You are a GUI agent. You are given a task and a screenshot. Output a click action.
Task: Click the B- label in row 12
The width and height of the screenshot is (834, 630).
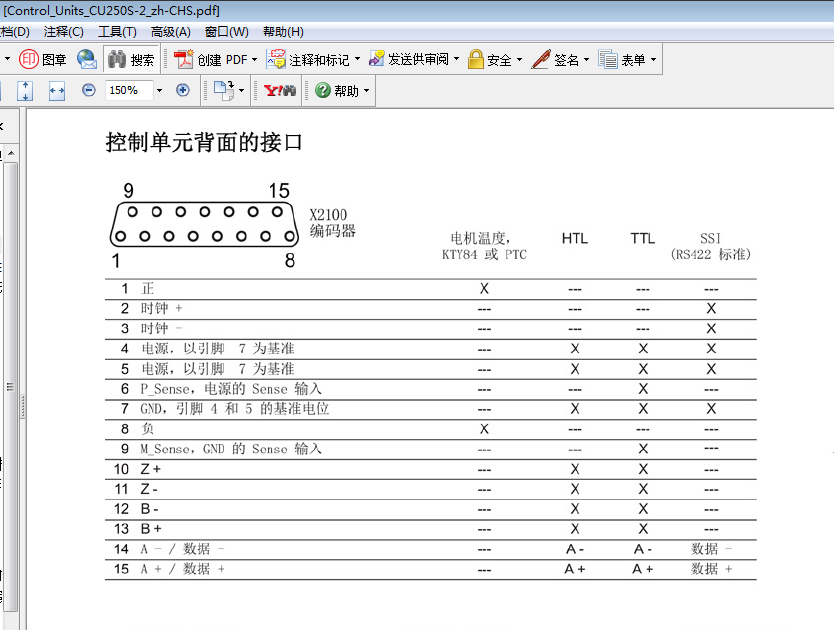coord(149,509)
